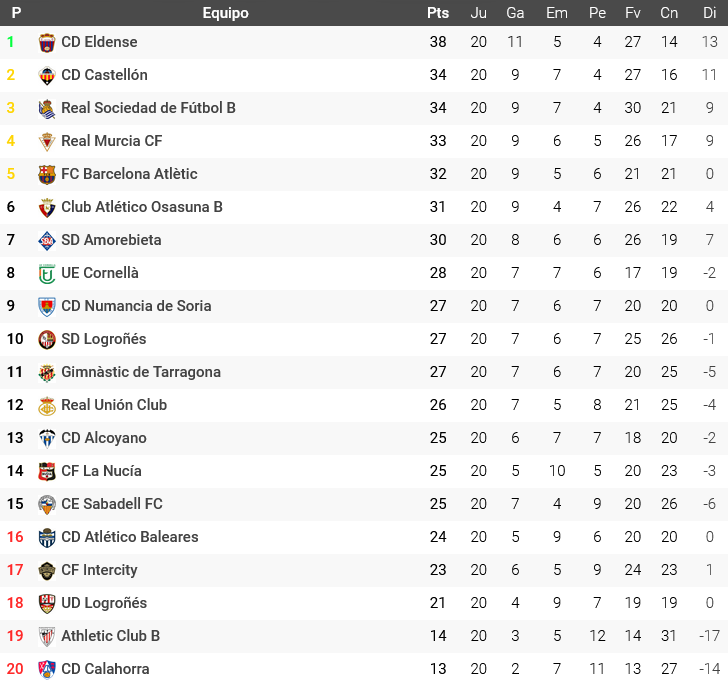Click the Equipo column header
Viewport: 728px width, 687px height.
click(x=225, y=13)
